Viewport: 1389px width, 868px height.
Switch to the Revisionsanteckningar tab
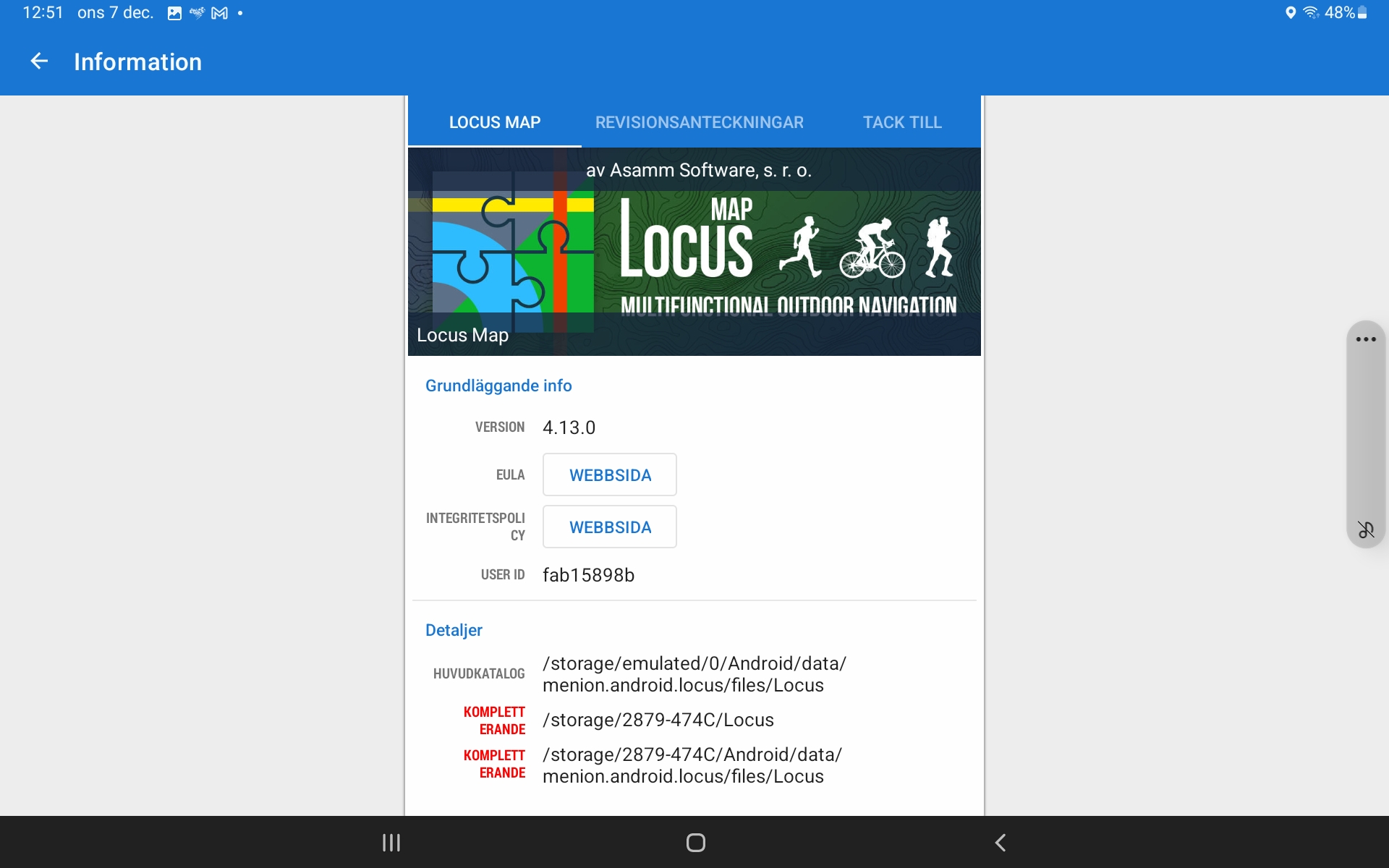pyautogui.click(x=699, y=122)
